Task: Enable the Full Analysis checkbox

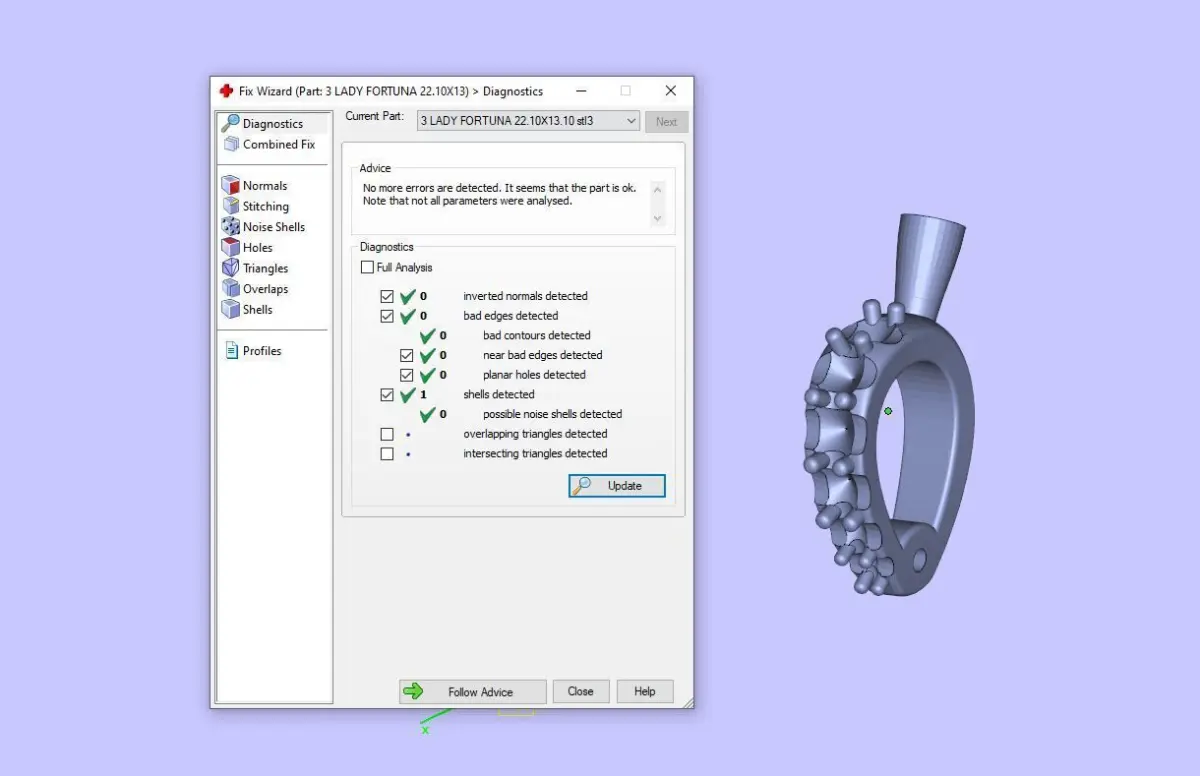Action: click(x=368, y=268)
